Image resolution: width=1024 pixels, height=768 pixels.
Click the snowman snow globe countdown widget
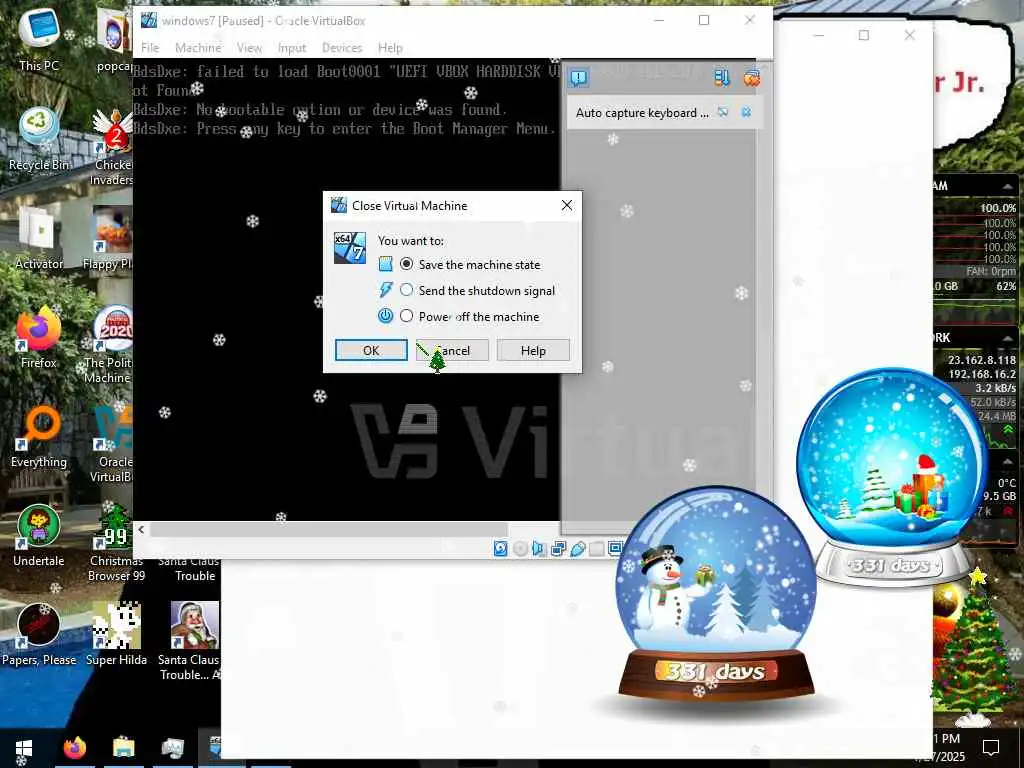[x=716, y=594]
